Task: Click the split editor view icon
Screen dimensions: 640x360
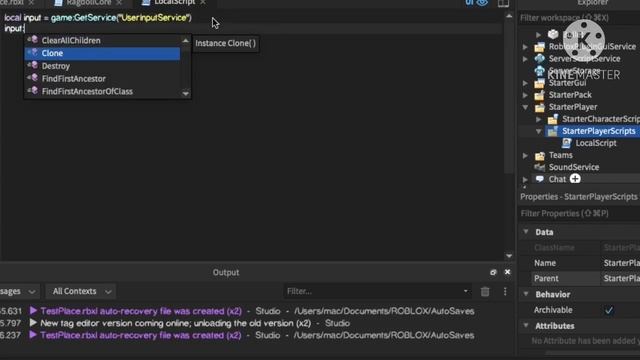Action: (503, 3)
